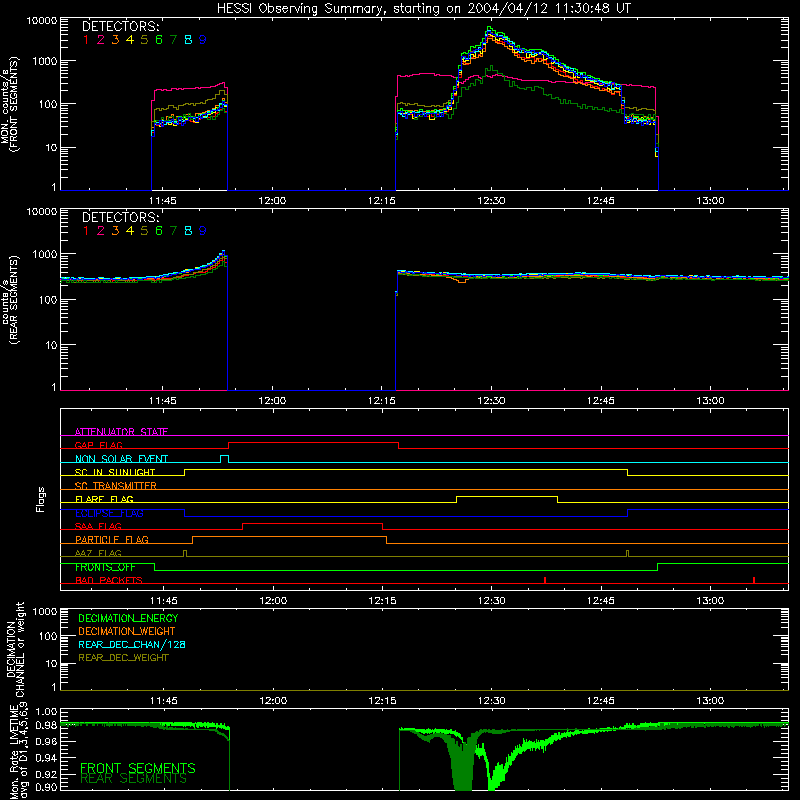
Task: Click the 0.98 y-axis label of livetime plot
Action: [x=46, y=725]
